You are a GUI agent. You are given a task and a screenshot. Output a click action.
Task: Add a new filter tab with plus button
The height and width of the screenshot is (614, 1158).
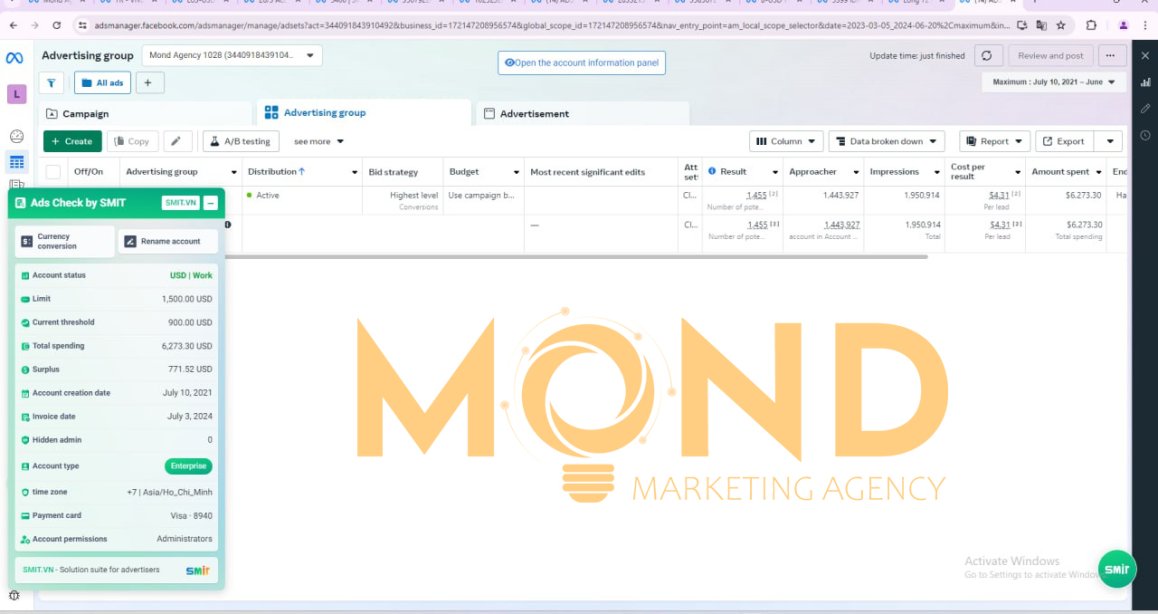pyautogui.click(x=148, y=83)
